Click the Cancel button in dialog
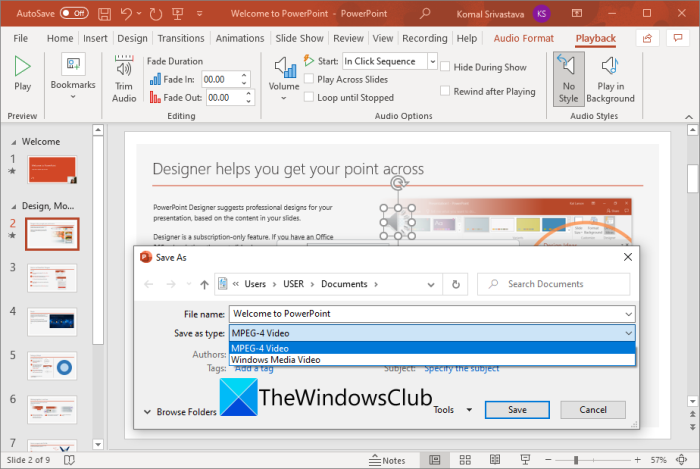 click(593, 410)
